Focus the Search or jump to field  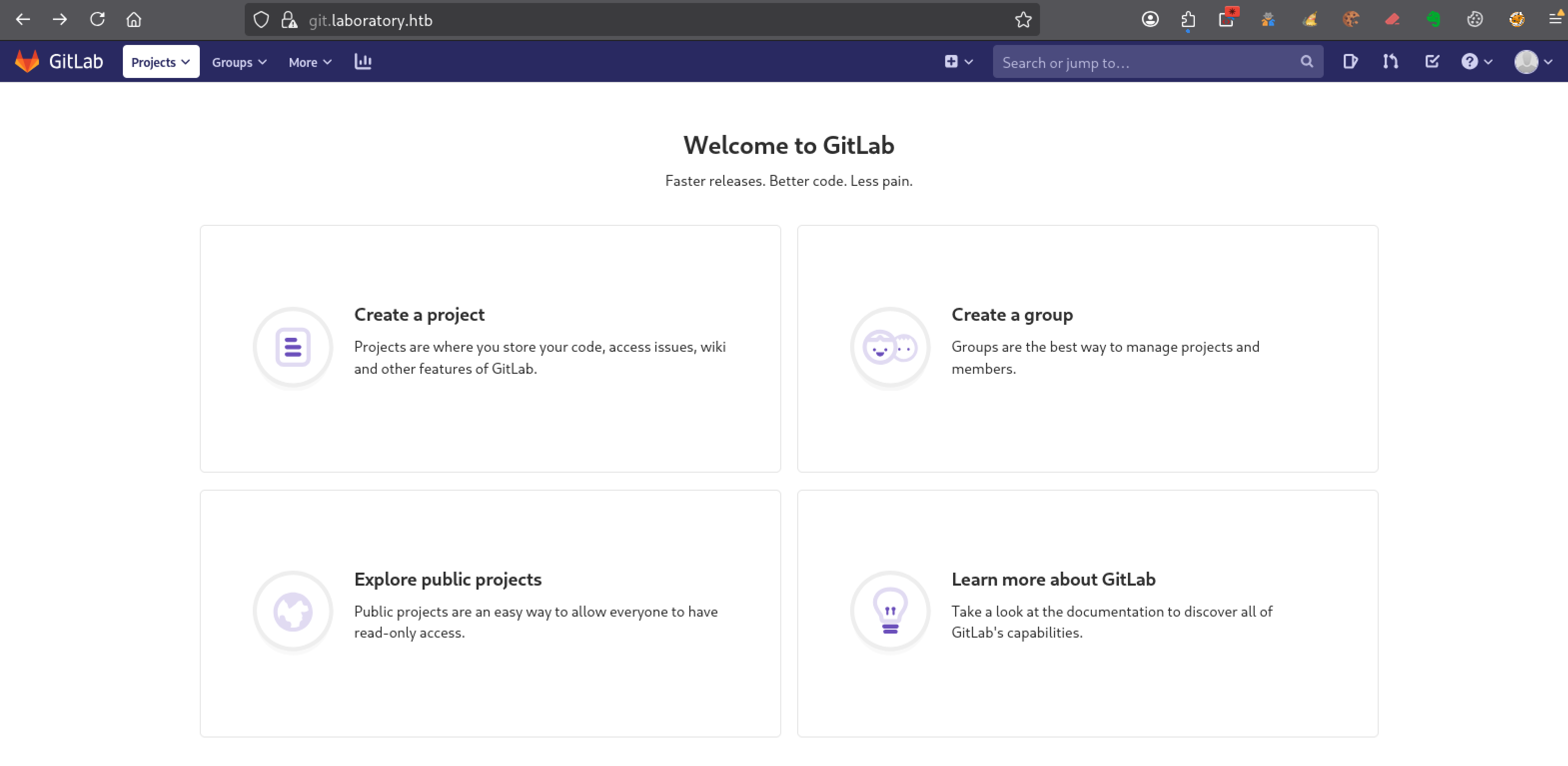coord(1158,61)
